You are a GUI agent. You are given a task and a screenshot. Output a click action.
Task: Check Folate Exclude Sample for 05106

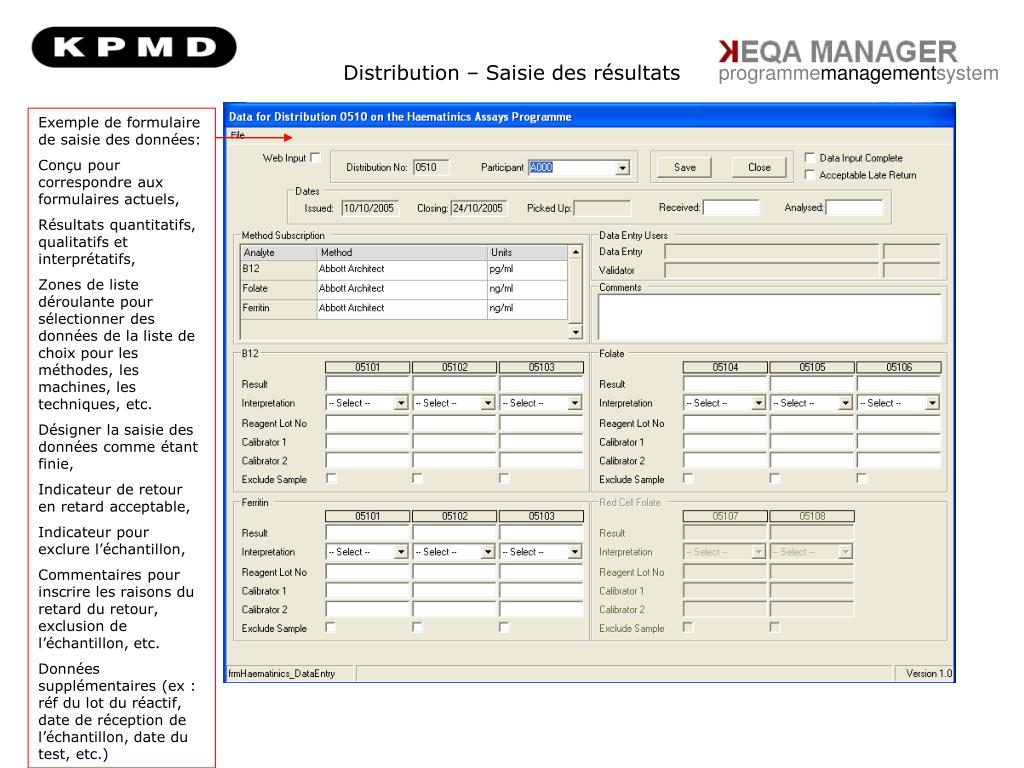pyautogui.click(x=862, y=479)
